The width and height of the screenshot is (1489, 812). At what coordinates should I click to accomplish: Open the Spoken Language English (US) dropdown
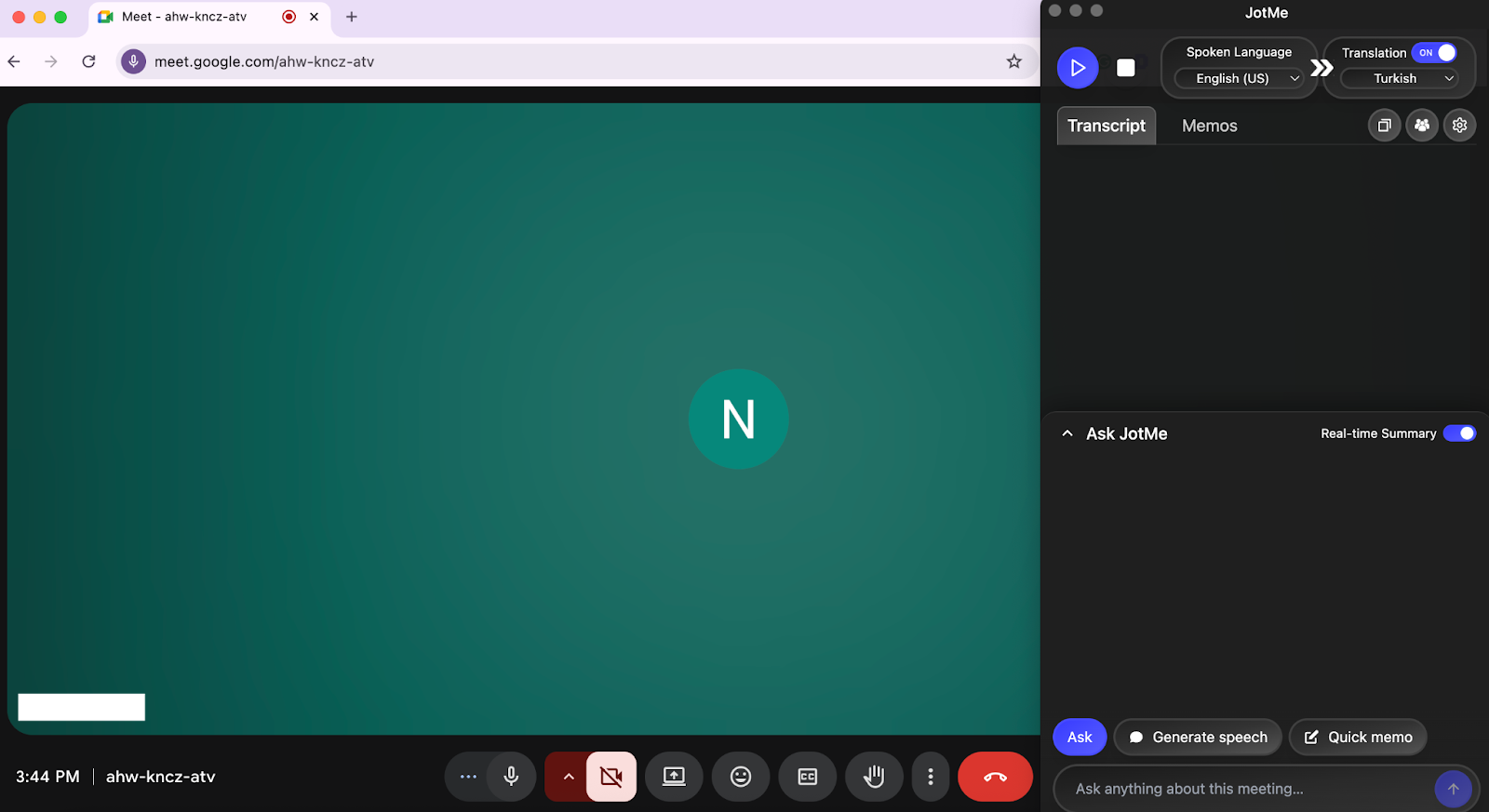pyautogui.click(x=1239, y=79)
